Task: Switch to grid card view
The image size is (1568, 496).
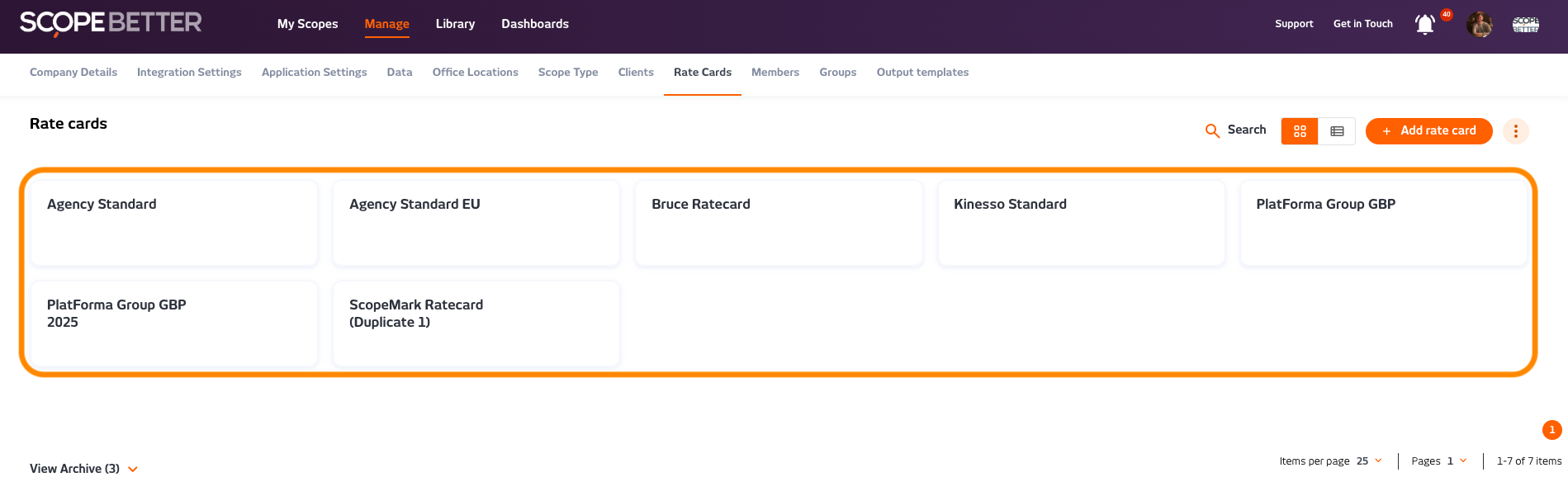Action: 1300,131
